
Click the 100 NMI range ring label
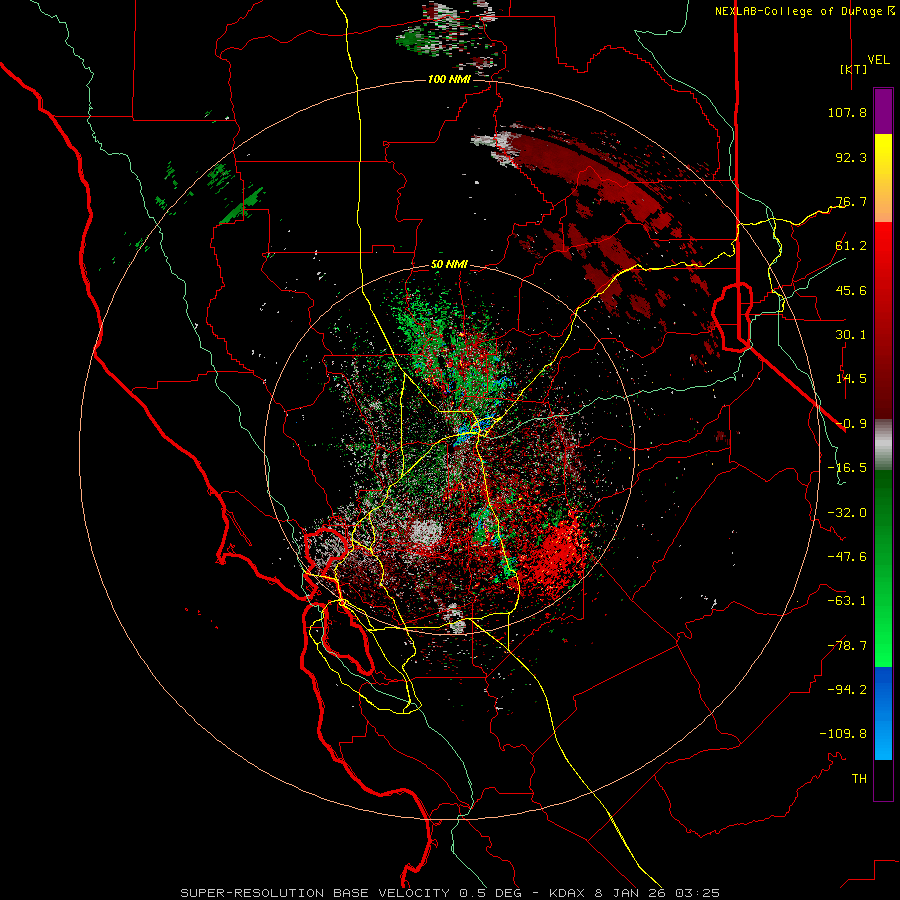449,79
